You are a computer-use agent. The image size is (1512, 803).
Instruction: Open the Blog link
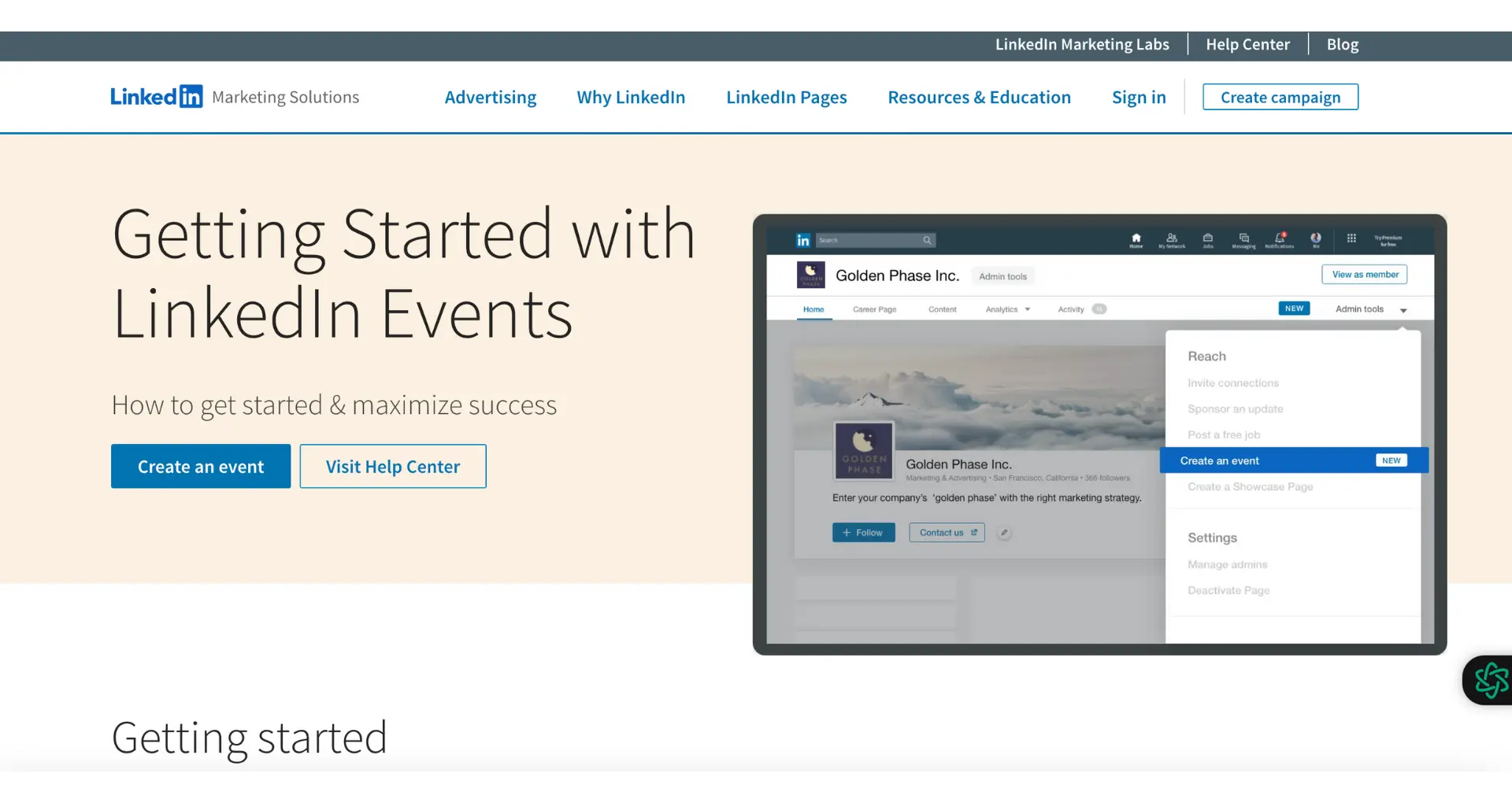[x=1343, y=44]
